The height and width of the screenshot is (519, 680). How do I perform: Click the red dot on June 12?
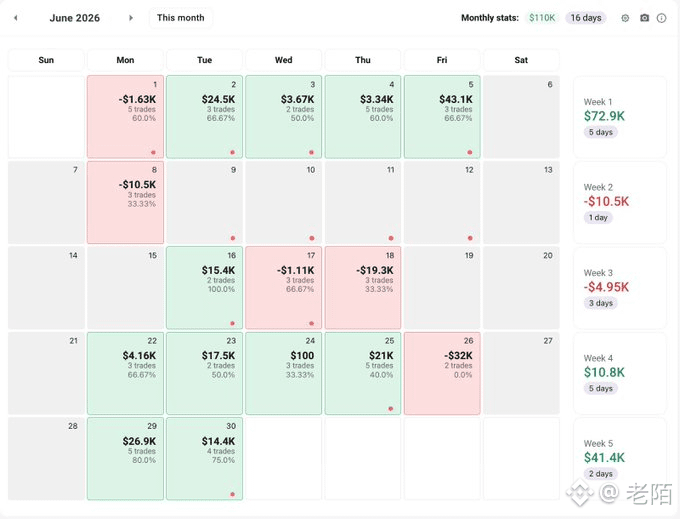pos(470,238)
